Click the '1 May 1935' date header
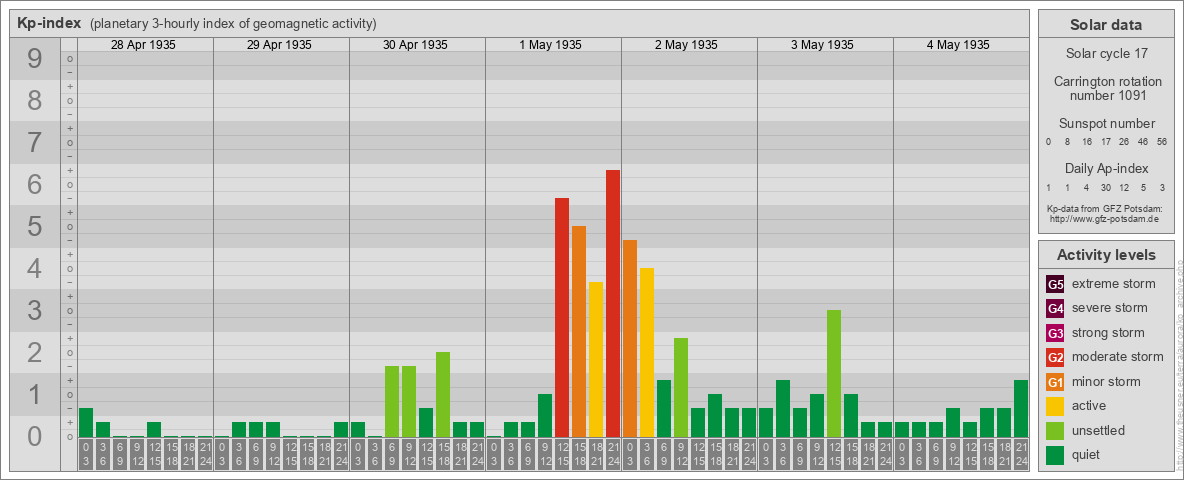The image size is (1184, 480). coord(550,45)
